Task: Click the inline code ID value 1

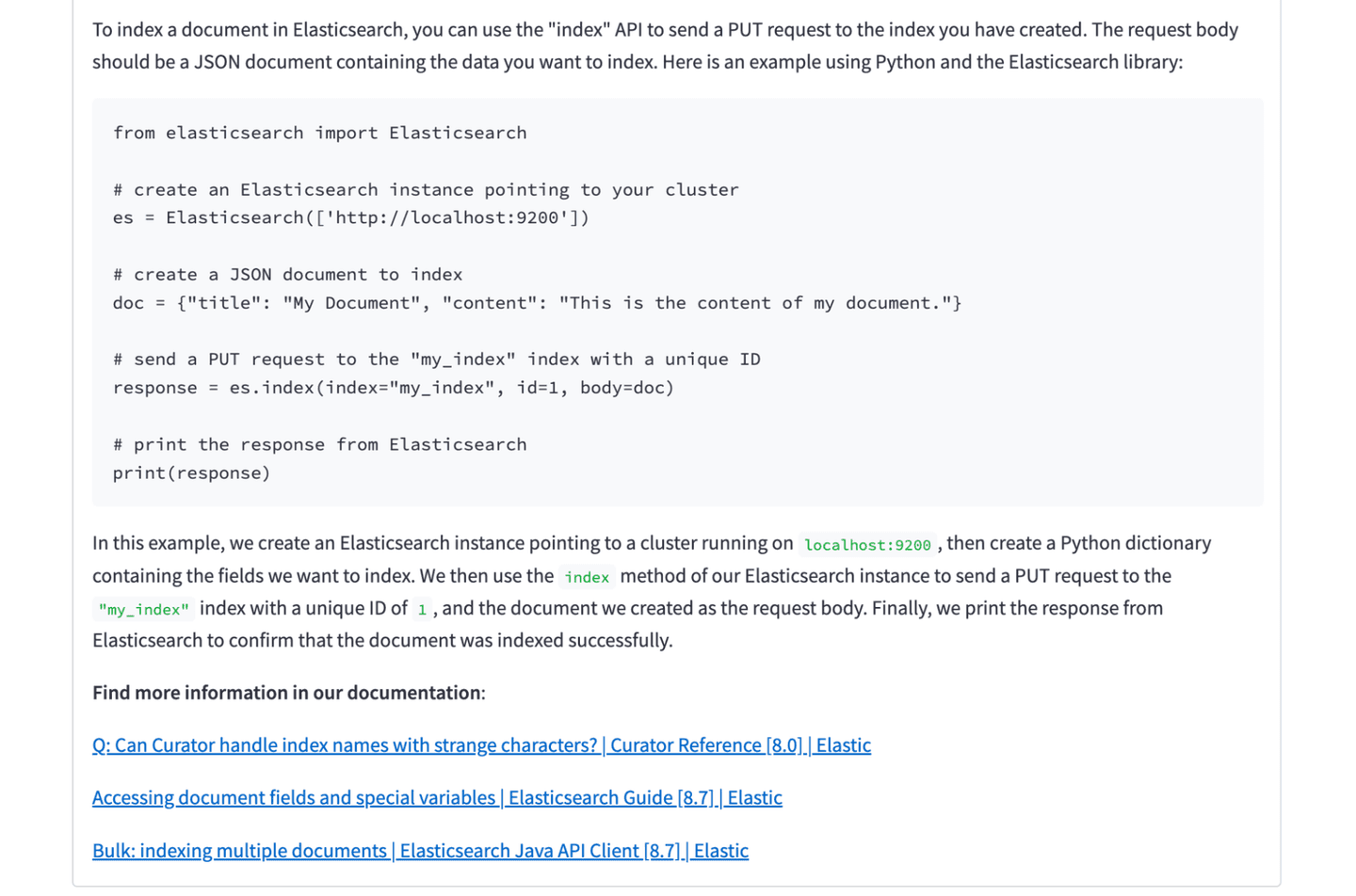Action: click(422, 610)
